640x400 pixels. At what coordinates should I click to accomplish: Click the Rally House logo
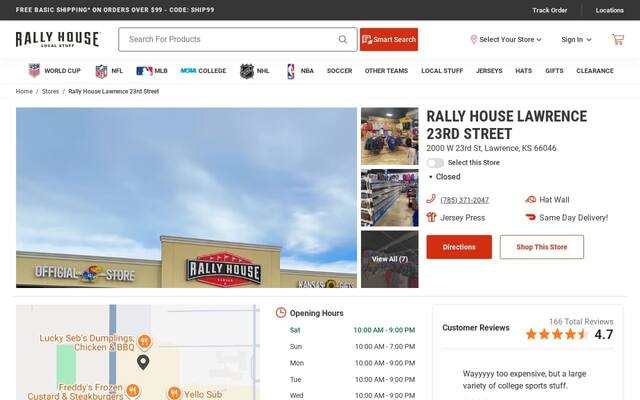[58, 39]
